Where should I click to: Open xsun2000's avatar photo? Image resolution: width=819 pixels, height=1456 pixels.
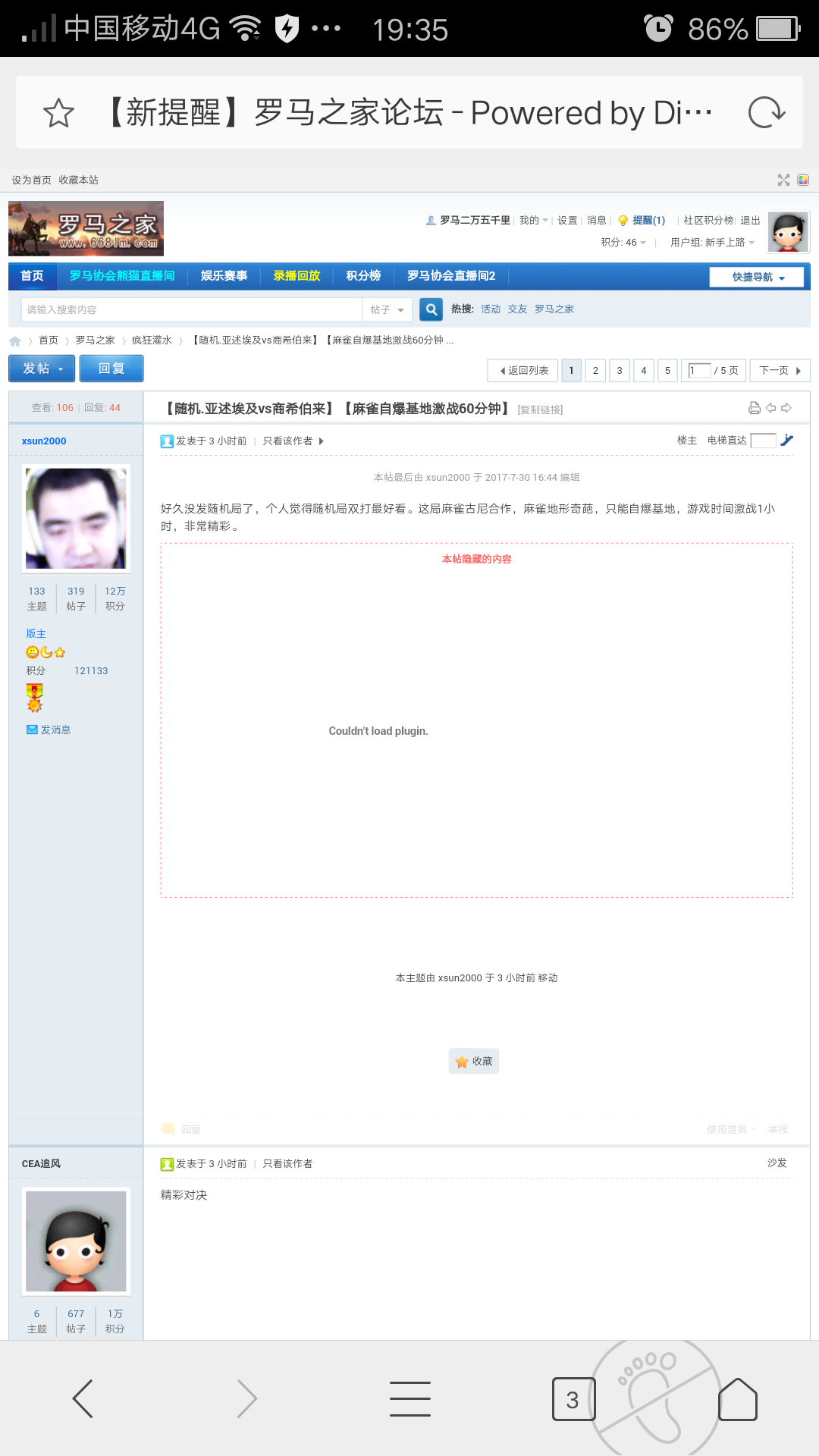76,519
